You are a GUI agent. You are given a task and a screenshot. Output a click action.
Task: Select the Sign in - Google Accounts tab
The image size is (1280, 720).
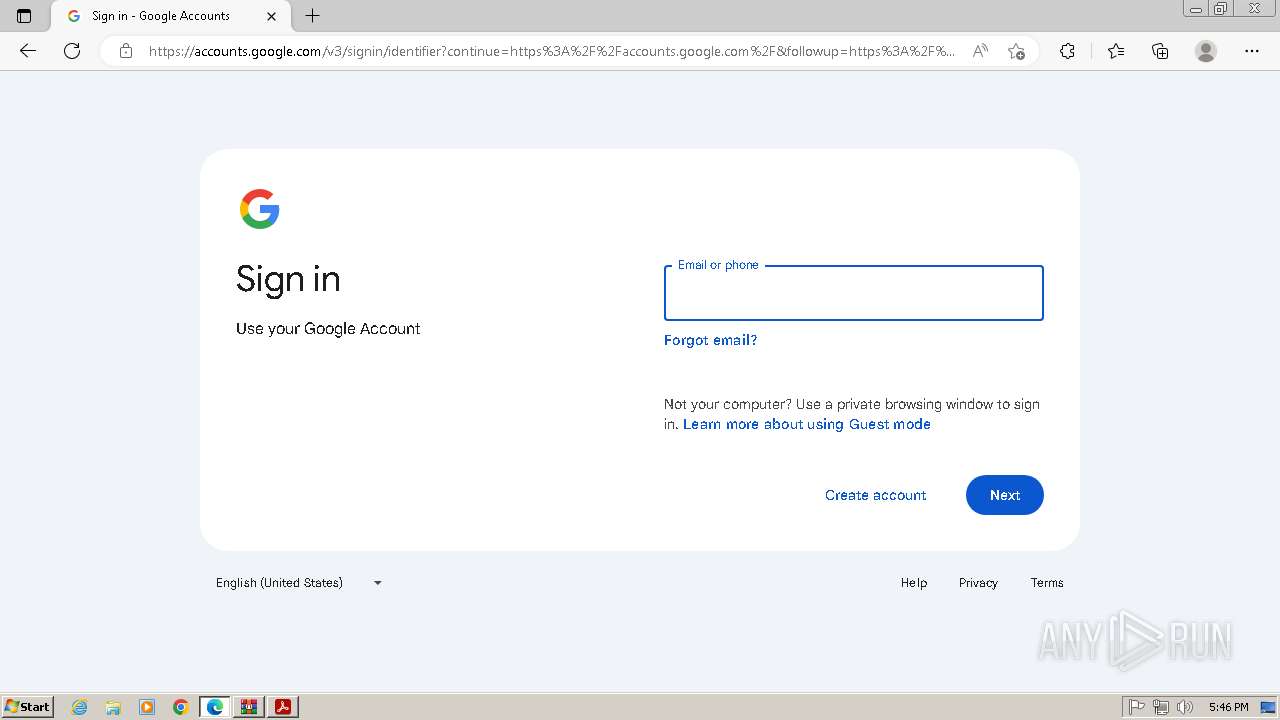pyautogui.click(x=169, y=16)
